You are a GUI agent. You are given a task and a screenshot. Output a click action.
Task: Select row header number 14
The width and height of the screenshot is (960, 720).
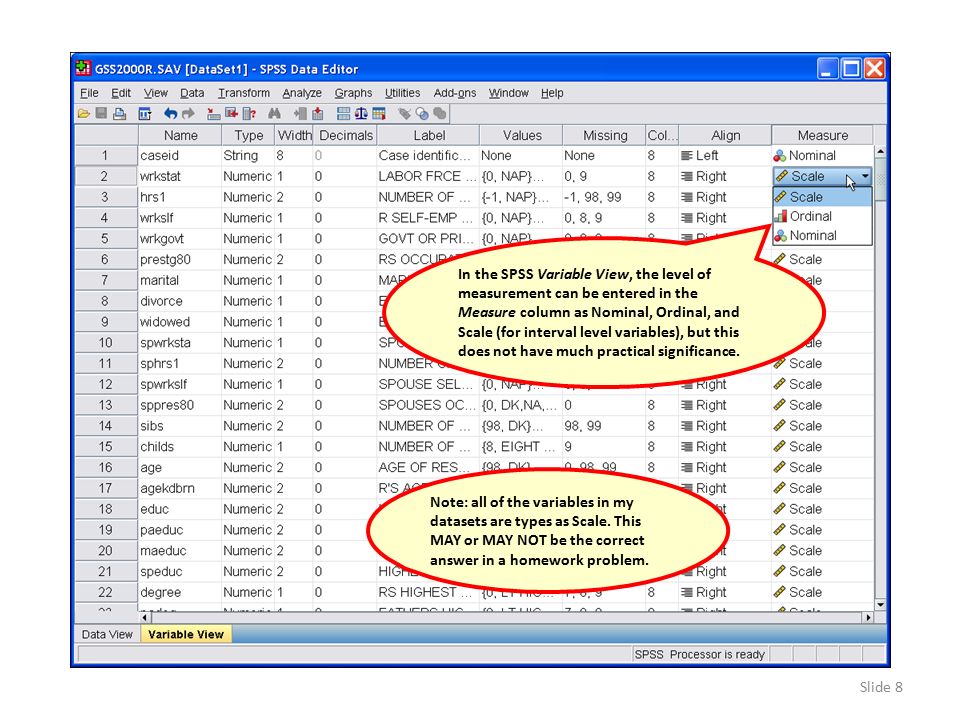105,426
